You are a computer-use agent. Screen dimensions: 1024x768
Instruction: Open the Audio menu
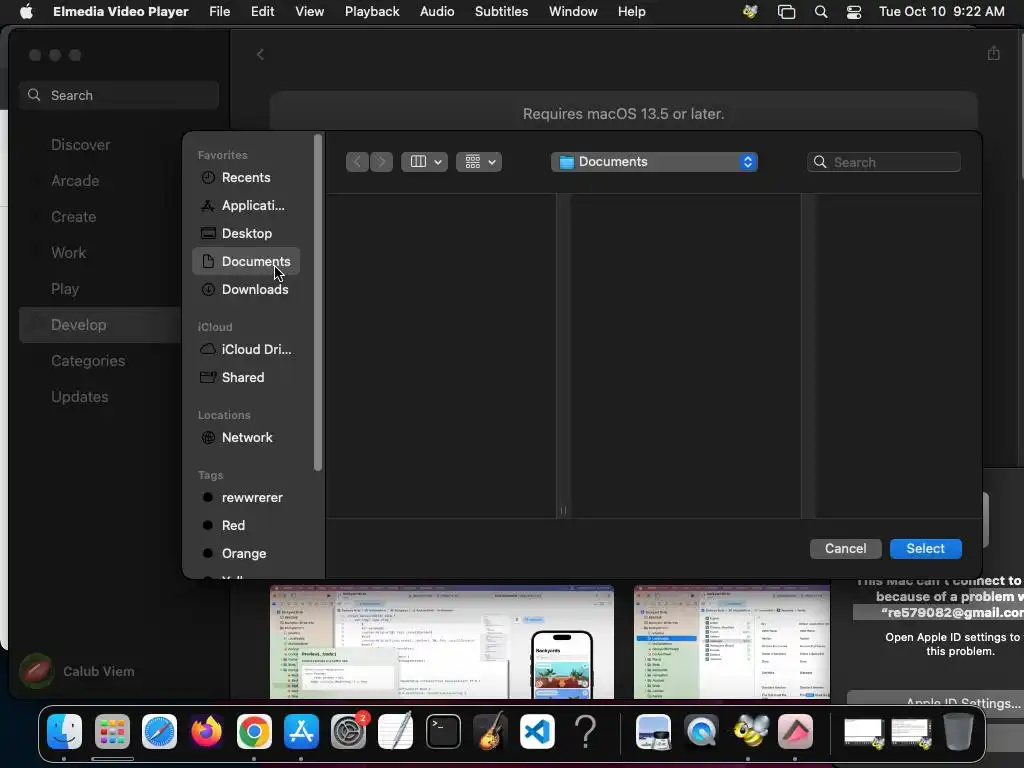pos(437,12)
